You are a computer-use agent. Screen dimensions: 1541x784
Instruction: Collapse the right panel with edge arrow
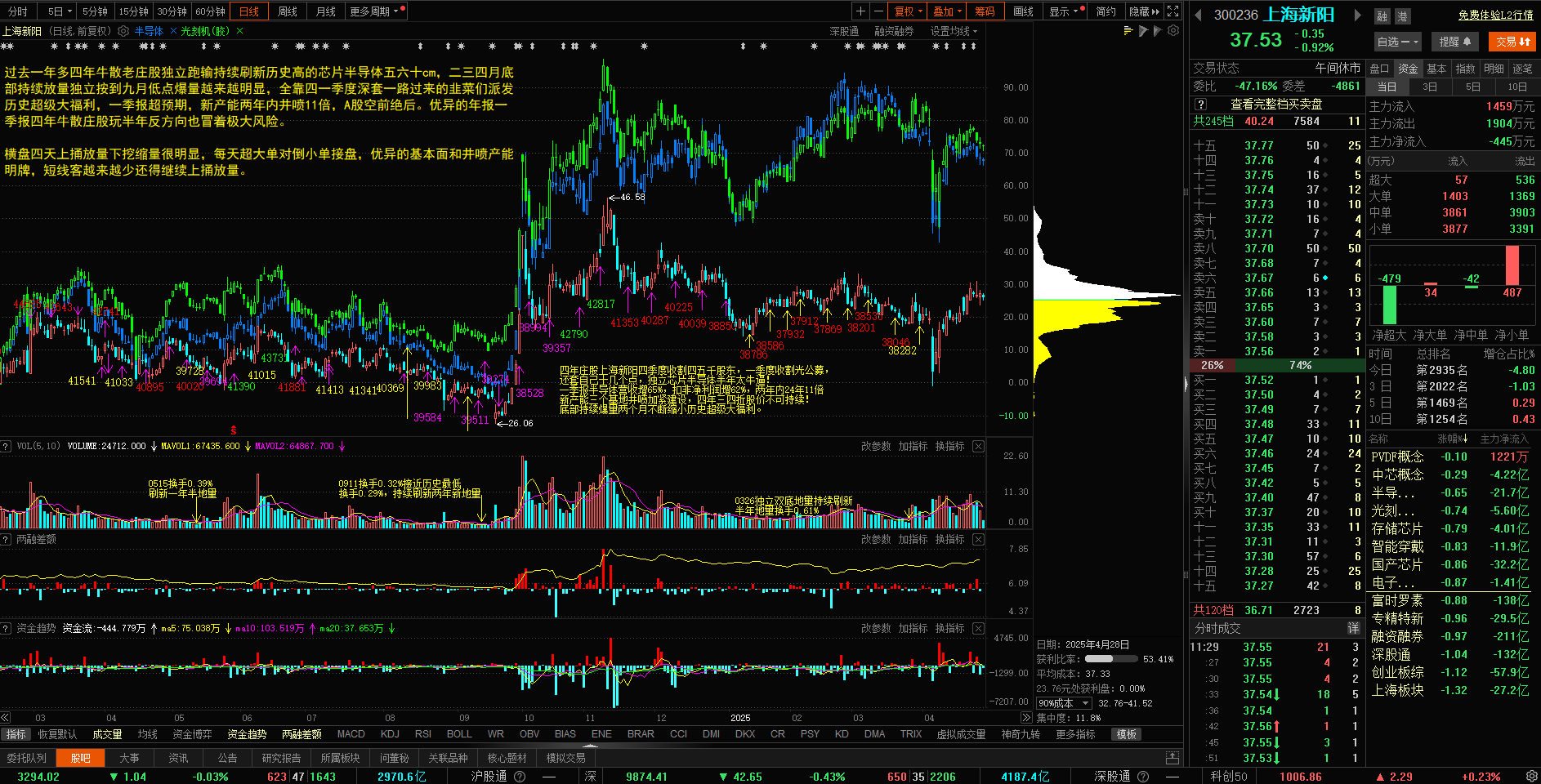click(1186, 383)
